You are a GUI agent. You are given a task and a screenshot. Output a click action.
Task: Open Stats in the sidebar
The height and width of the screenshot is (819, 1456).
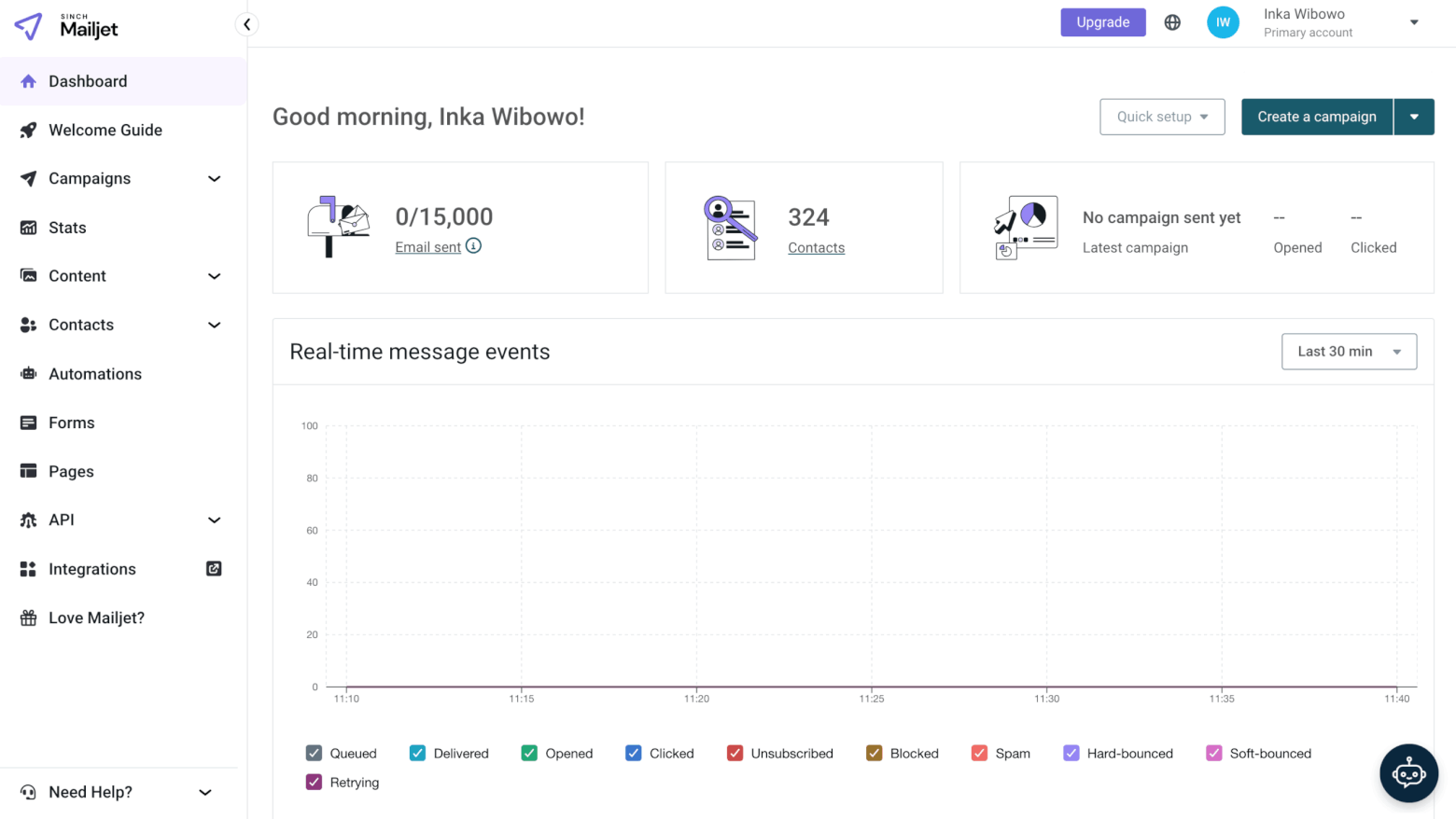pyautogui.click(x=67, y=228)
